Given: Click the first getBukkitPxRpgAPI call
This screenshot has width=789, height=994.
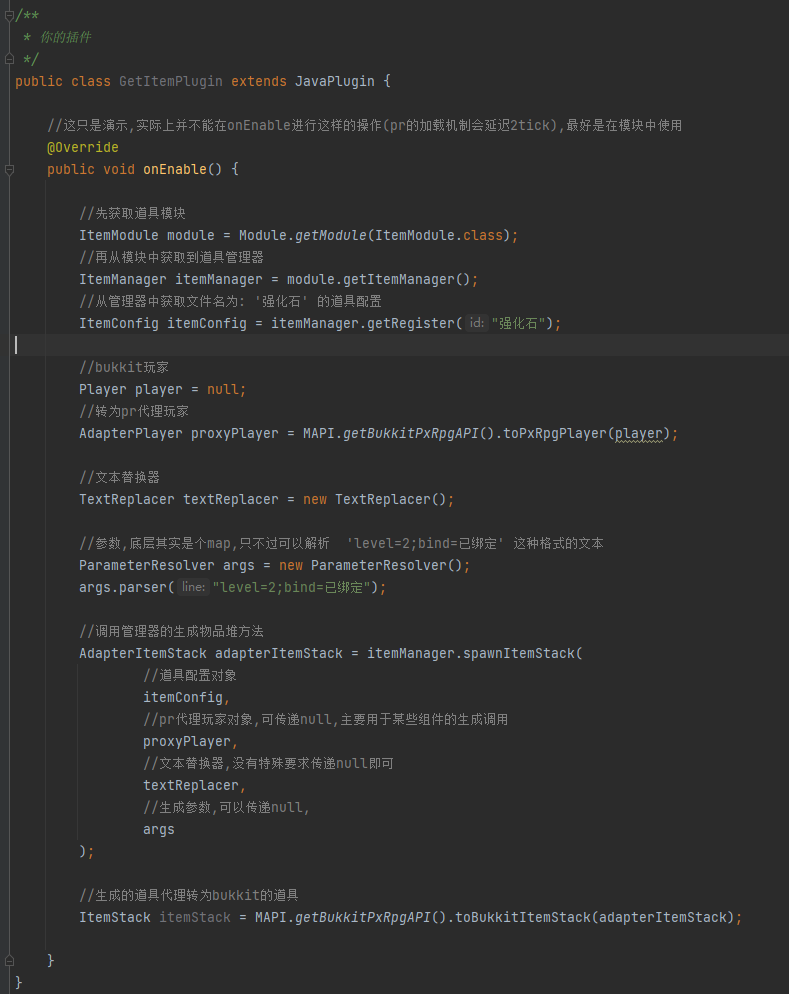Looking at the screenshot, I should [x=411, y=434].
